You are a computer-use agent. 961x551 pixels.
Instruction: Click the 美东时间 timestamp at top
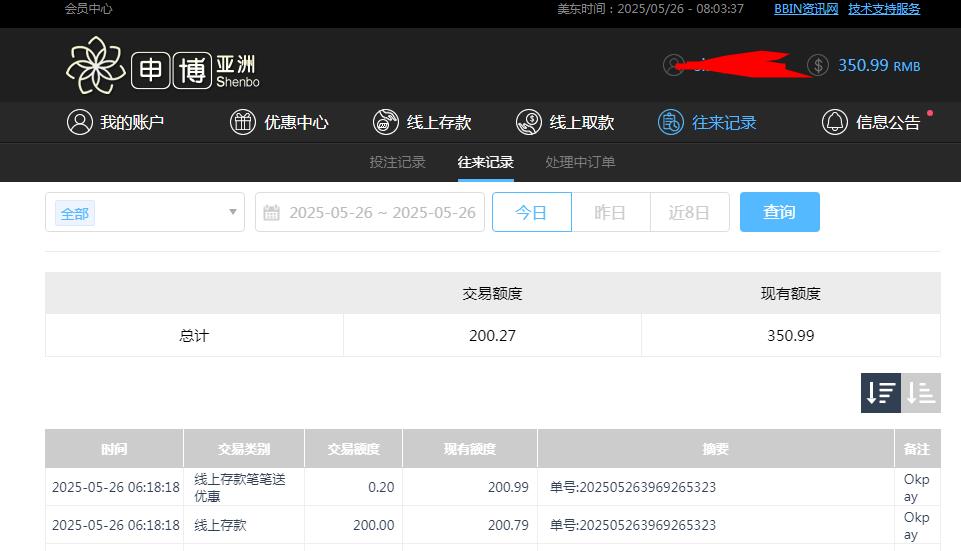coord(650,9)
